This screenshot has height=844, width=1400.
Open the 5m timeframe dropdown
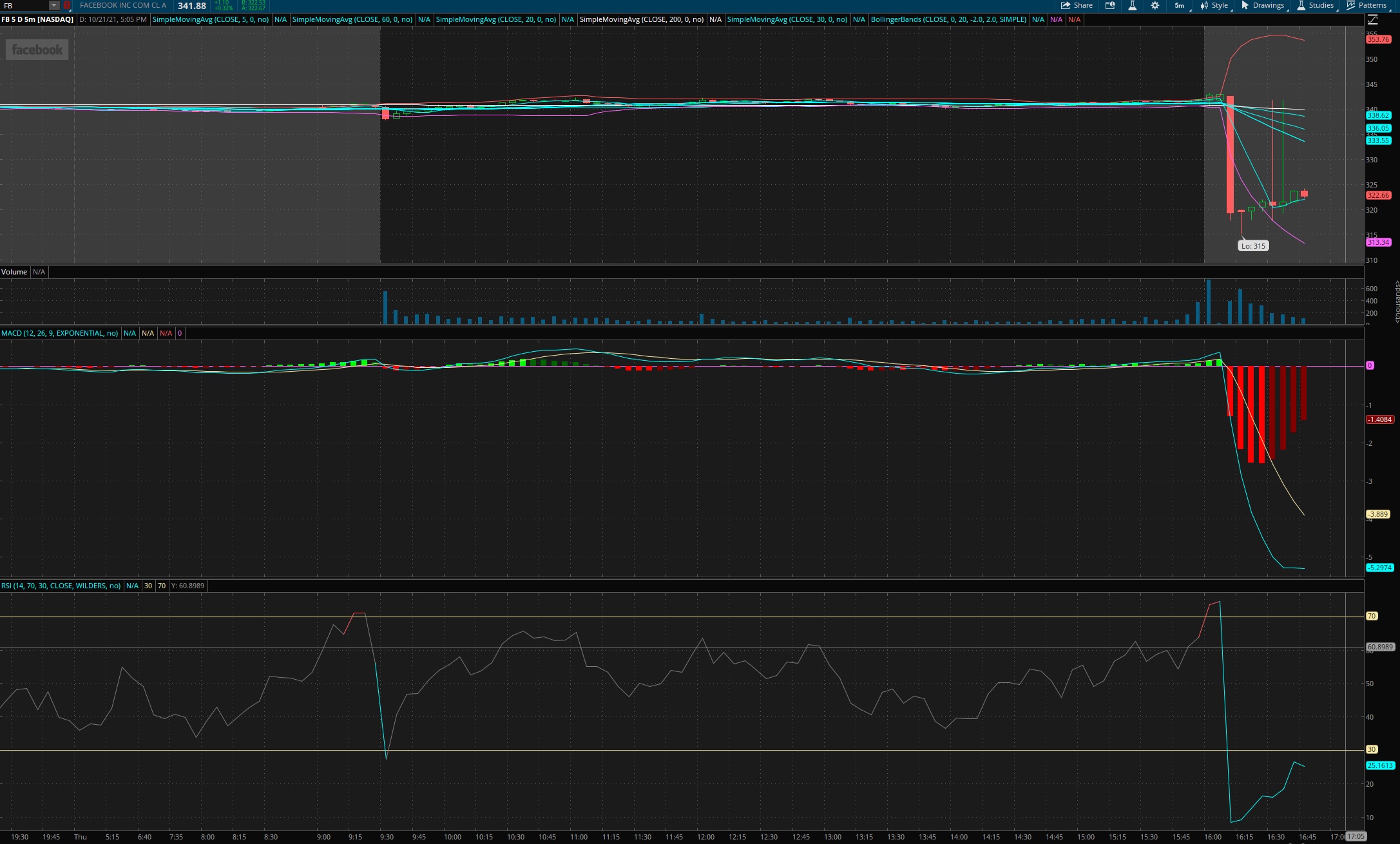[x=1179, y=5]
